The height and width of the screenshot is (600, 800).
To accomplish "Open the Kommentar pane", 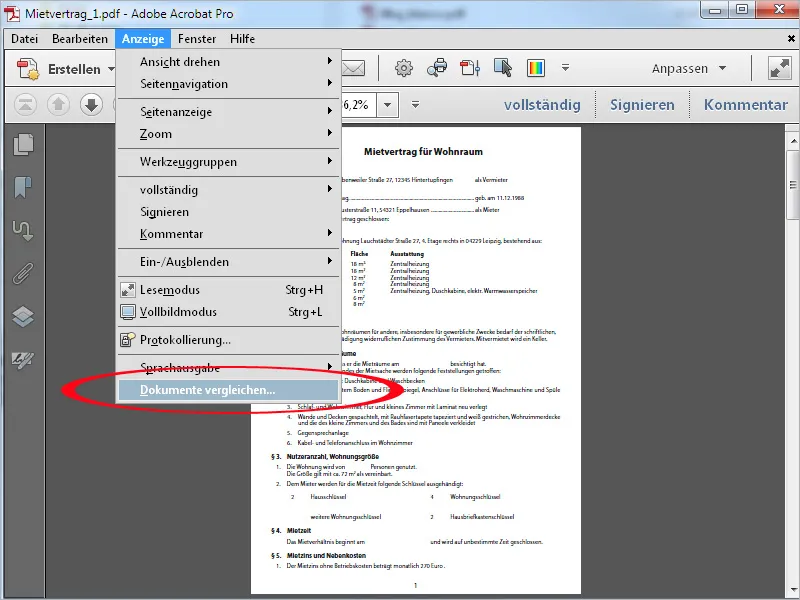I will pyautogui.click(x=746, y=105).
